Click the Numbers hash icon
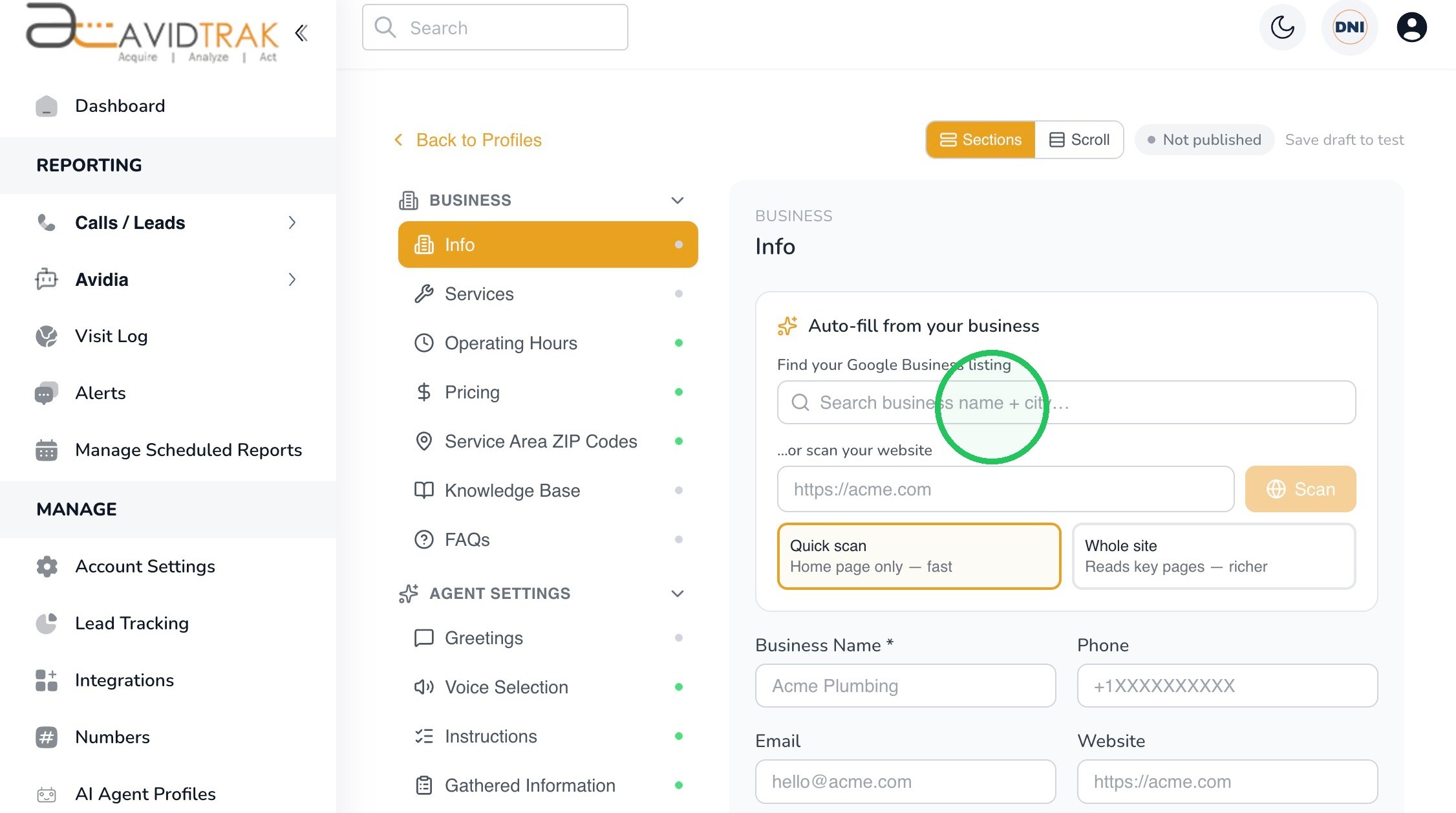Screen dimensions: 1456x813 tap(47, 737)
